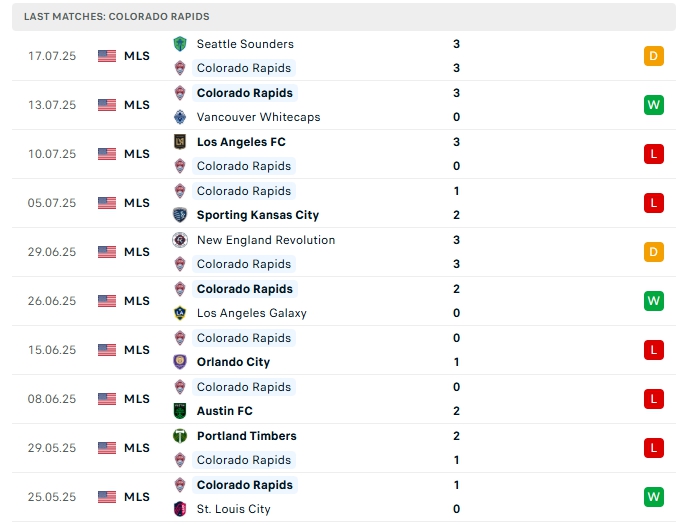
Task: Click the Seattle Sounders team crest
Action: click(180, 44)
